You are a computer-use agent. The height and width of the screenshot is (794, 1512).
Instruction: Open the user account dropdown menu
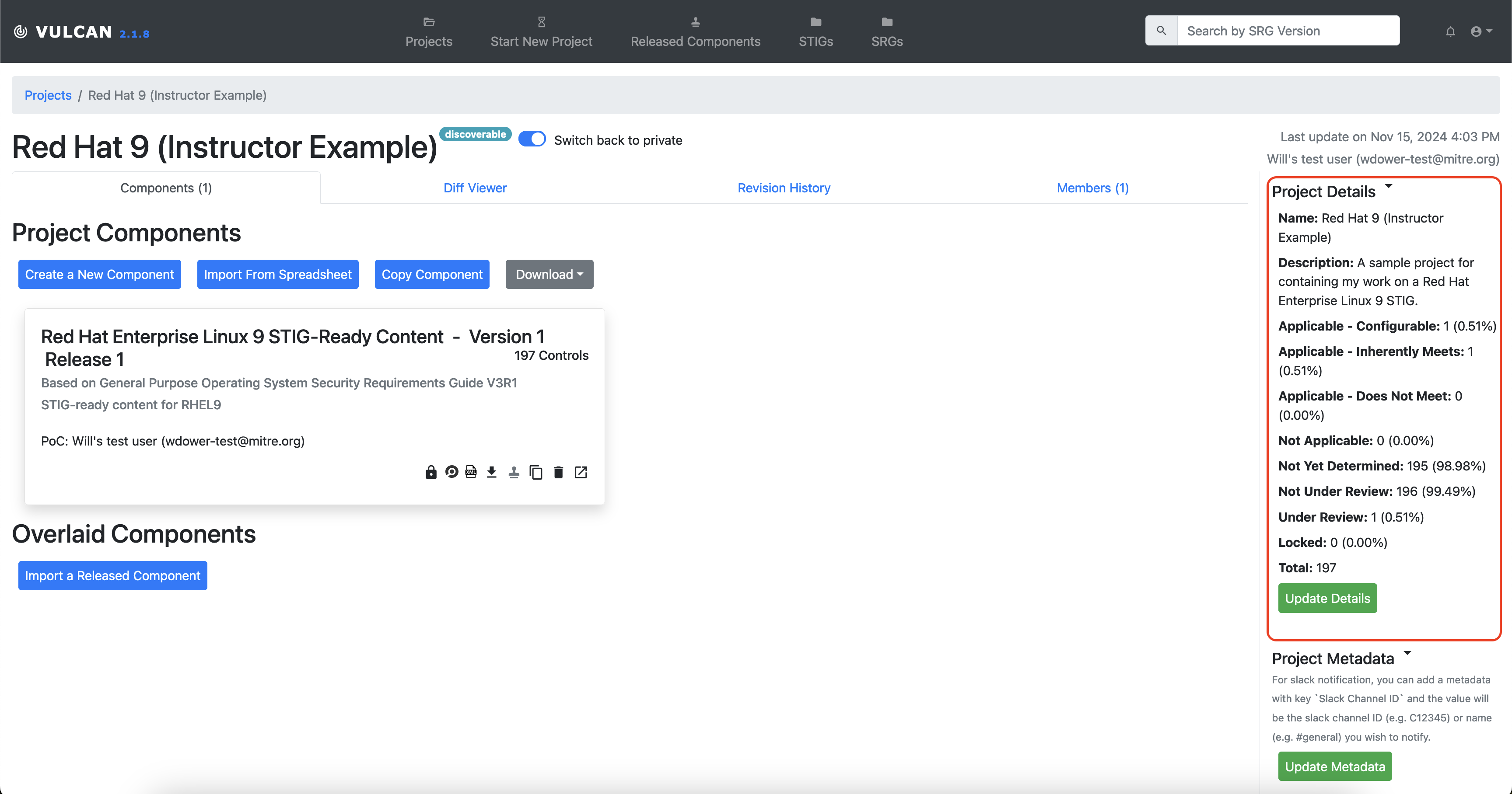(1481, 31)
